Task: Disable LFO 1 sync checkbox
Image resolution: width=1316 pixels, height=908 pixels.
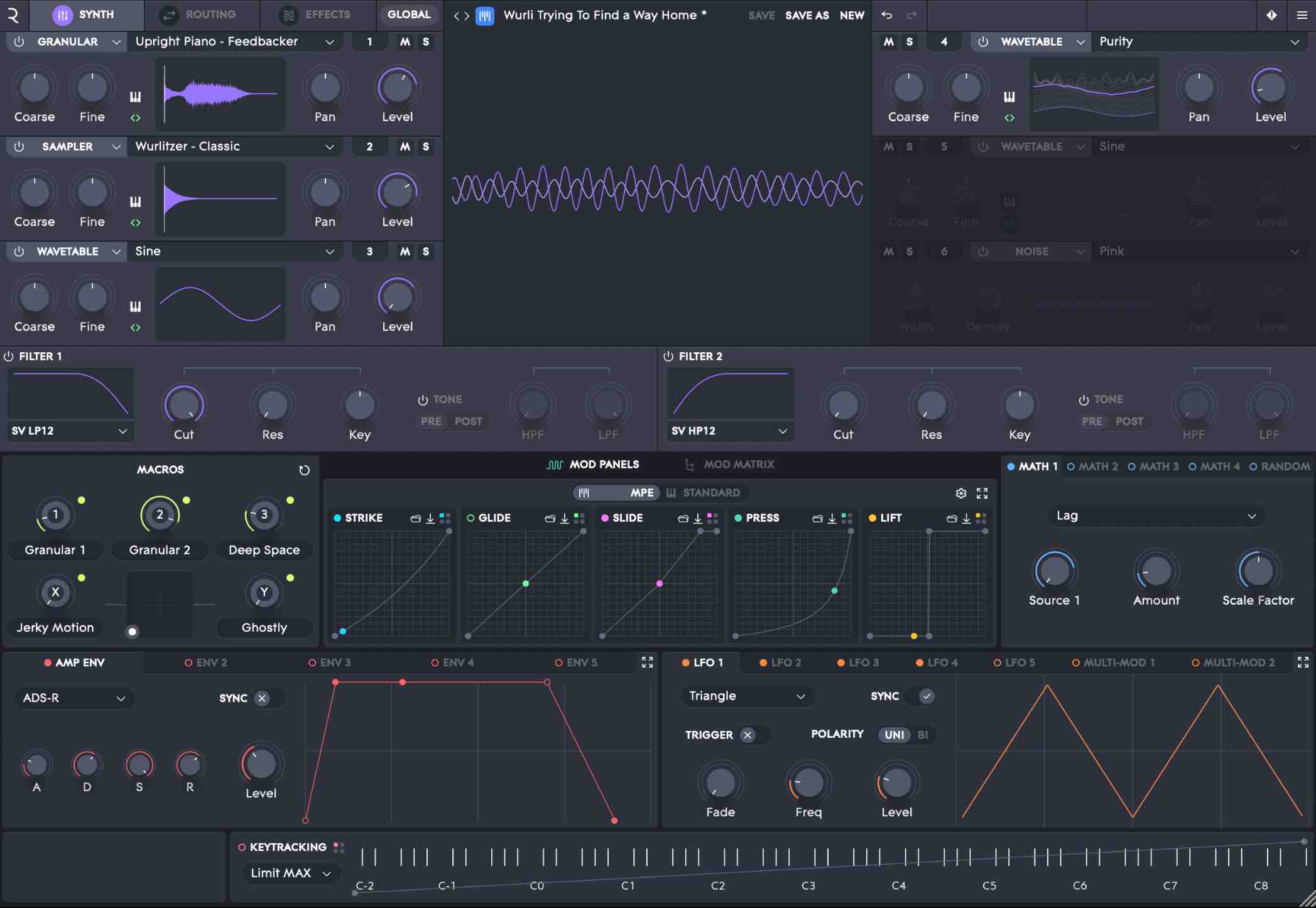Action: point(927,696)
